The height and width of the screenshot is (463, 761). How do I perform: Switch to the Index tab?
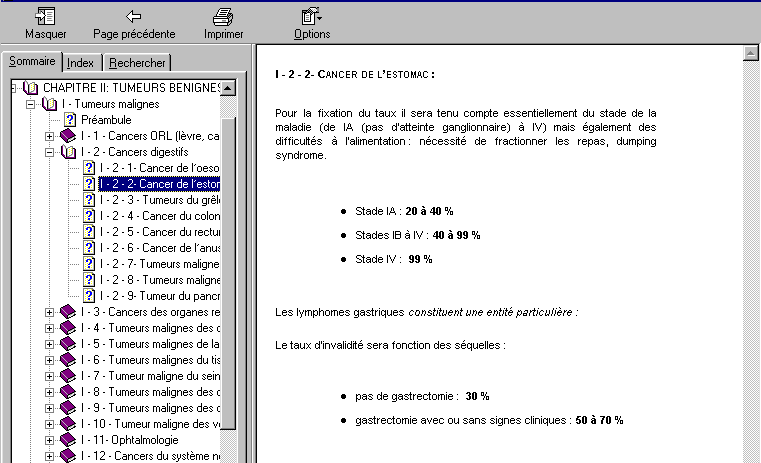[x=80, y=63]
